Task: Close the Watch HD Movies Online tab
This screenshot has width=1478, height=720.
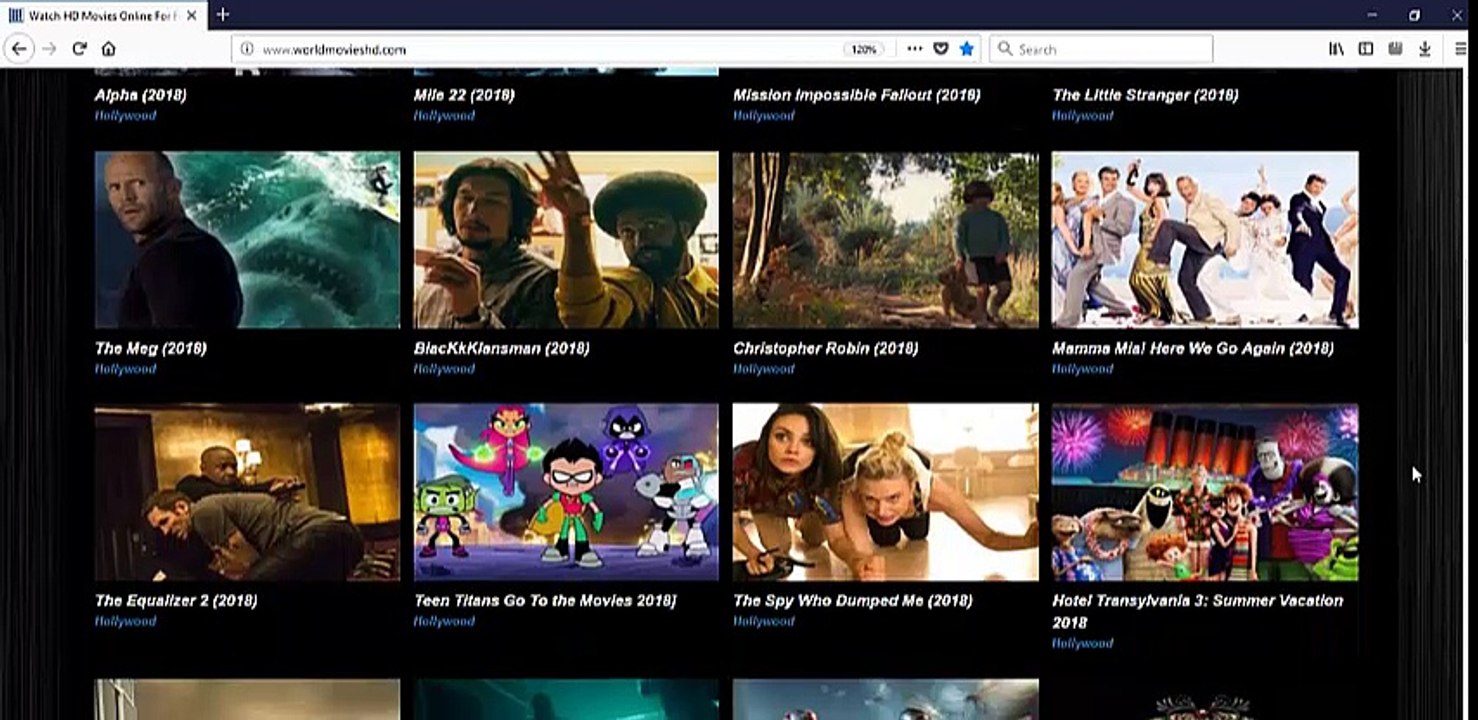Action: [192, 16]
